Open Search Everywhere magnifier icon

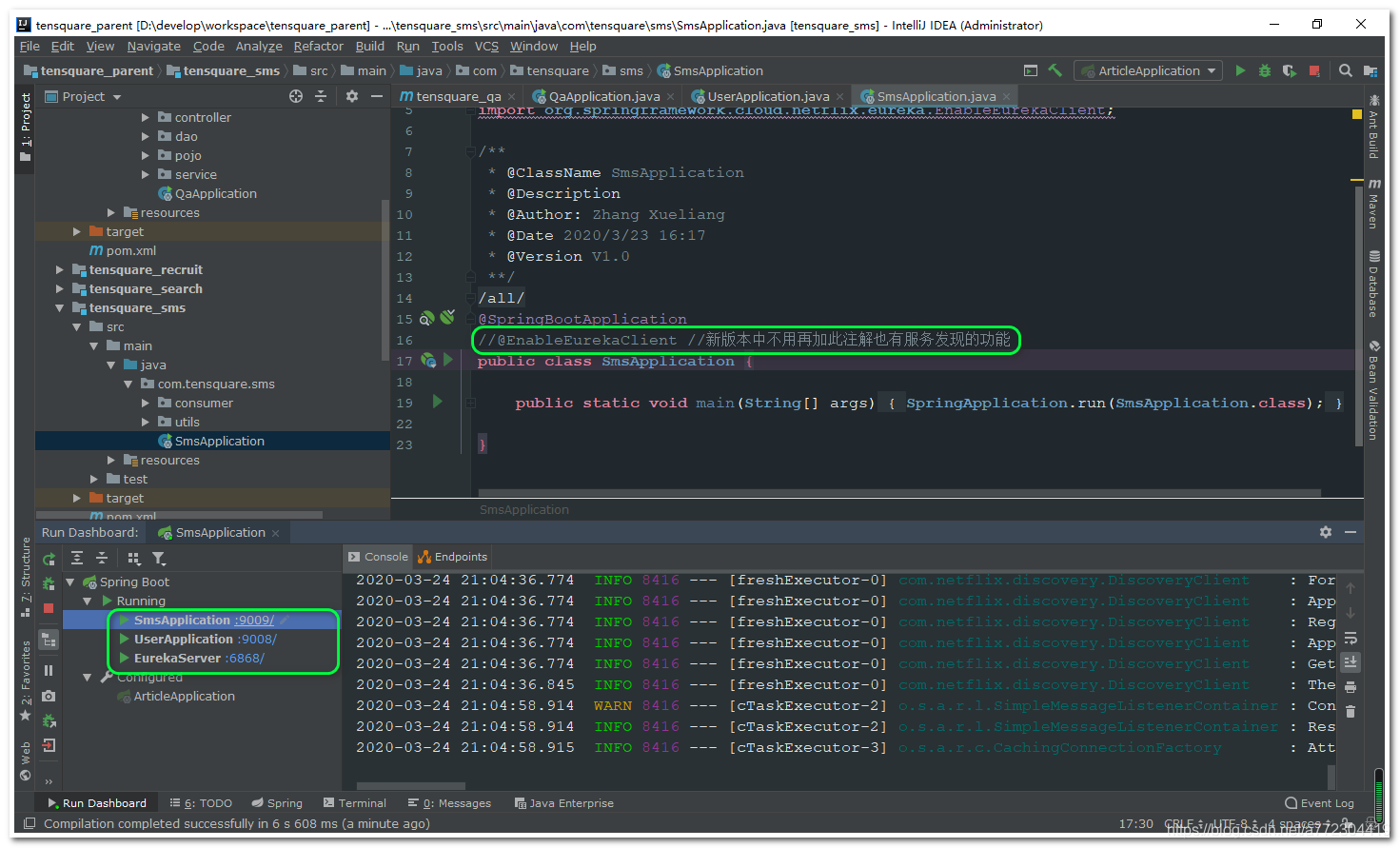pos(1345,70)
